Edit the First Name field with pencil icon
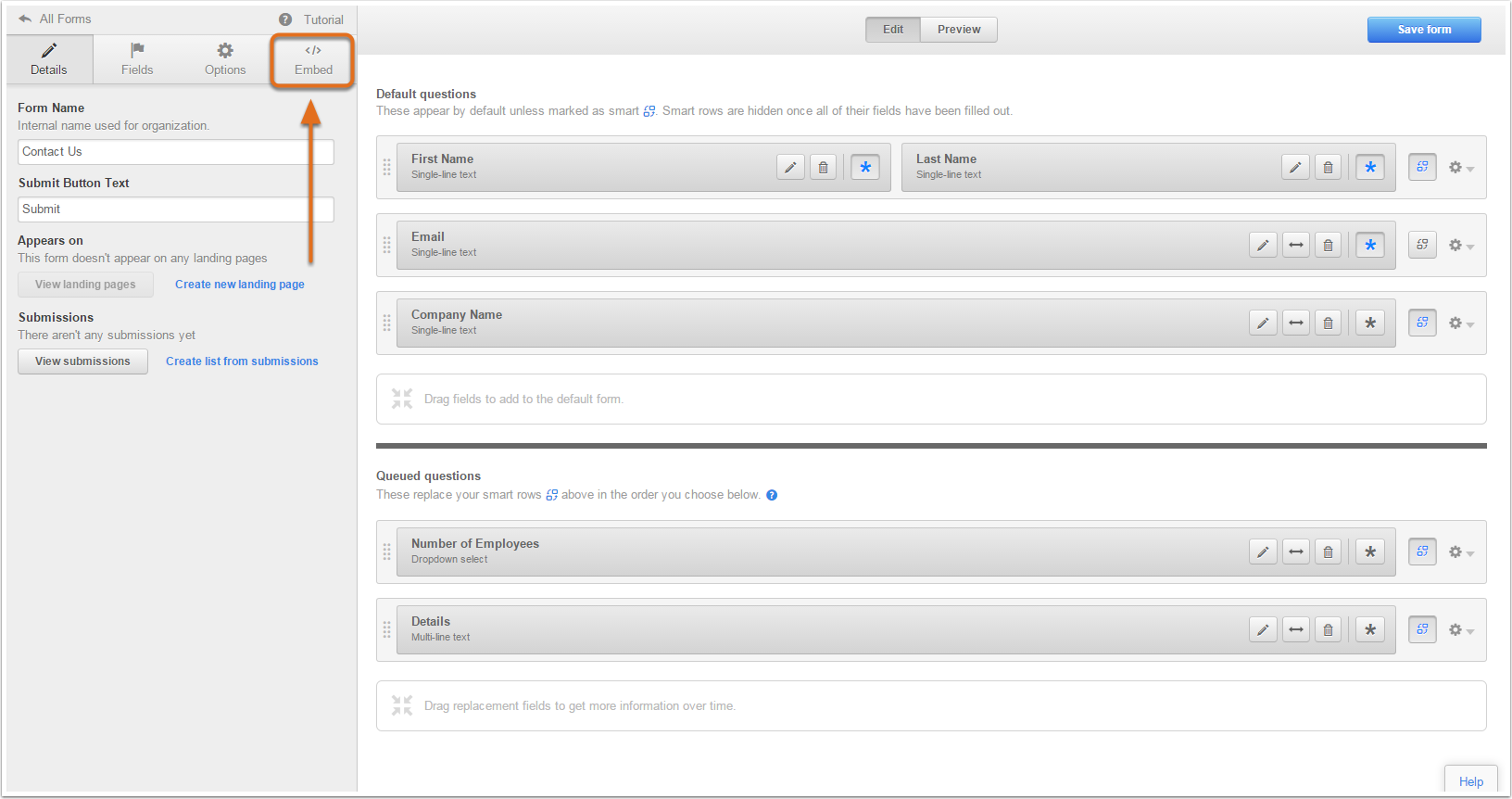The width and height of the screenshot is (1512, 799). pos(790,168)
